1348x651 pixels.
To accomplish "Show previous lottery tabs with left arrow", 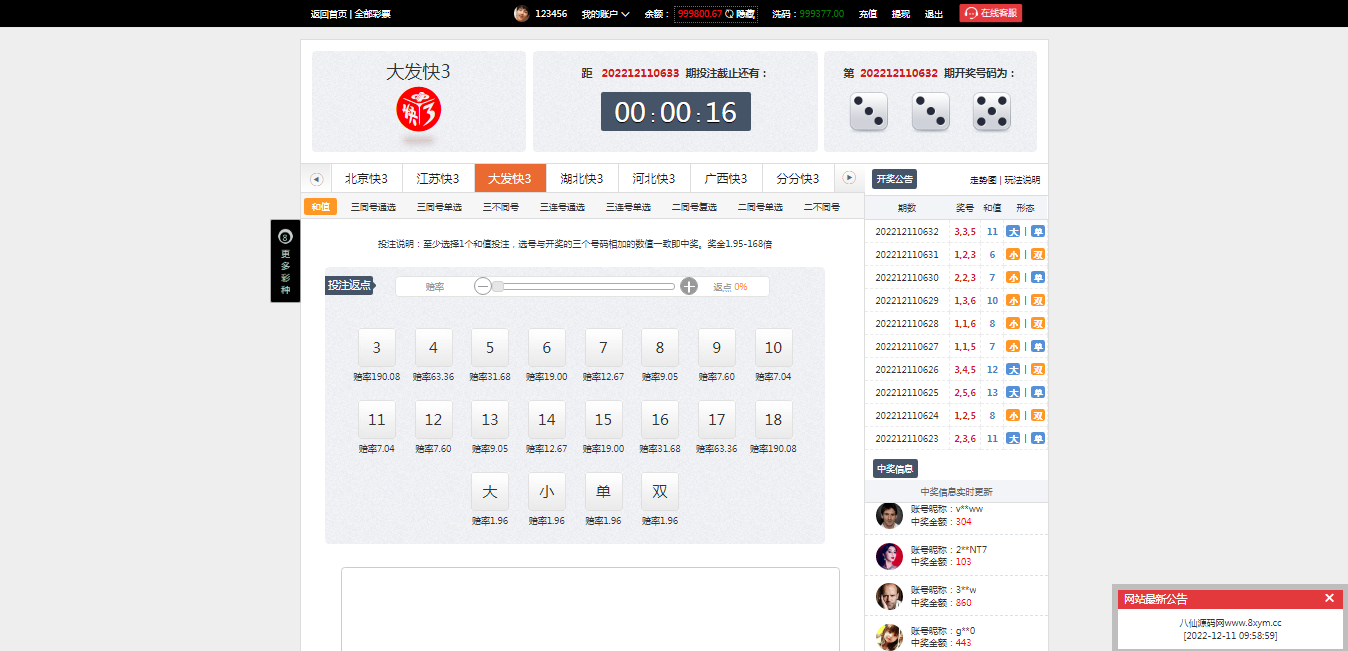I will click(x=317, y=179).
